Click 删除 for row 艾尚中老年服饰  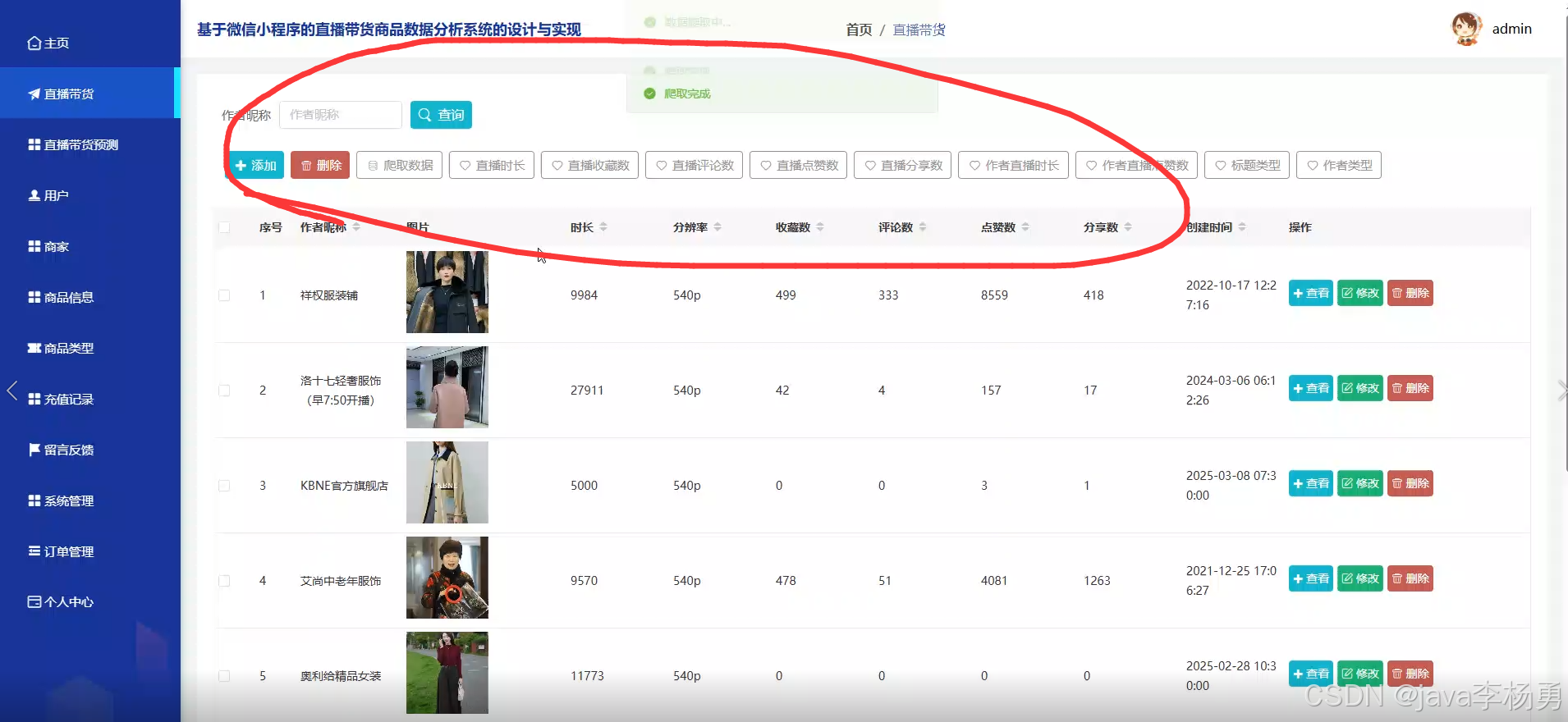(x=1410, y=578)
